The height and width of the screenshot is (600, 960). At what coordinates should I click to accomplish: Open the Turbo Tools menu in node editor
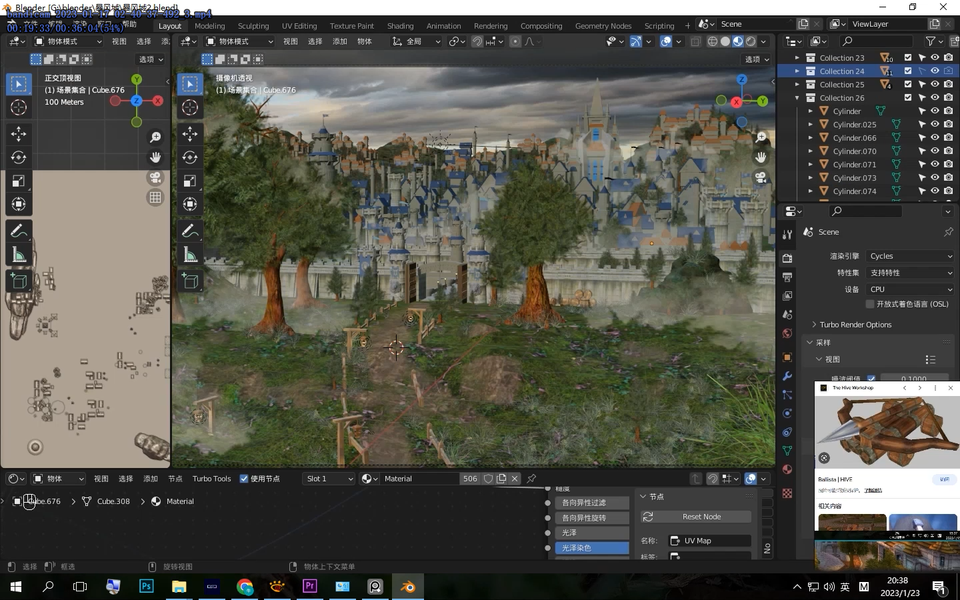click(211, 479)
